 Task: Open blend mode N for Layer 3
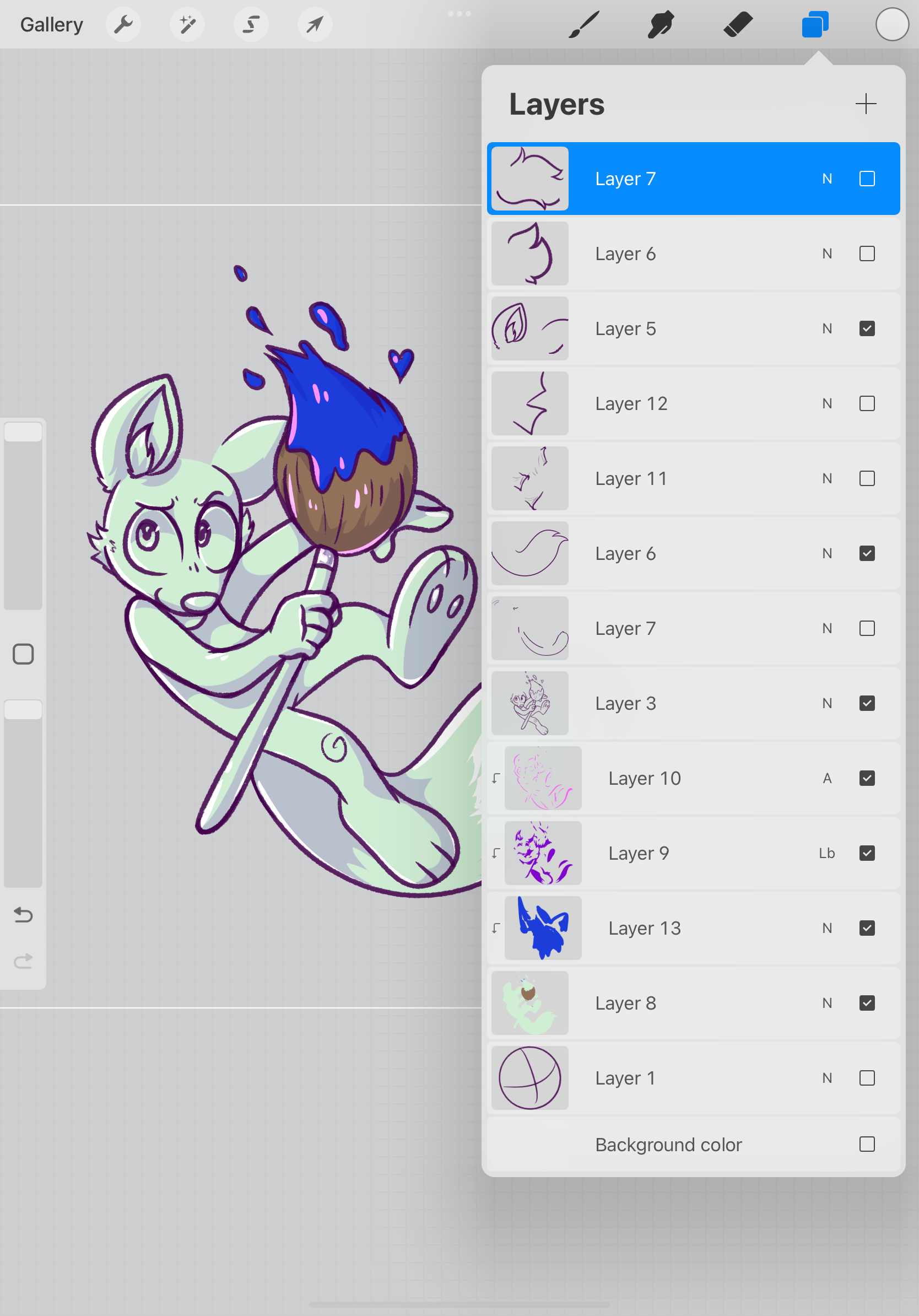pos(827,703)
